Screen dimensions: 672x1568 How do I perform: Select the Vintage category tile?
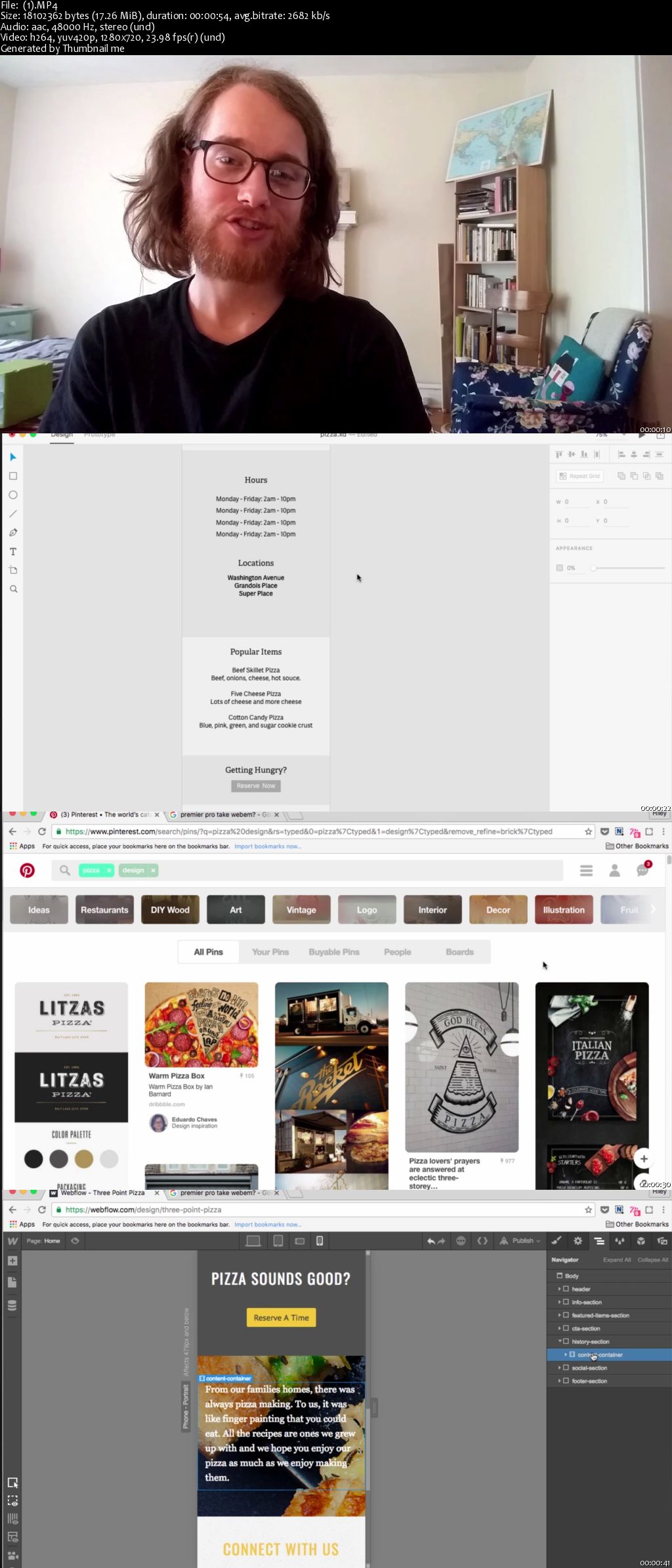[301, 910]
